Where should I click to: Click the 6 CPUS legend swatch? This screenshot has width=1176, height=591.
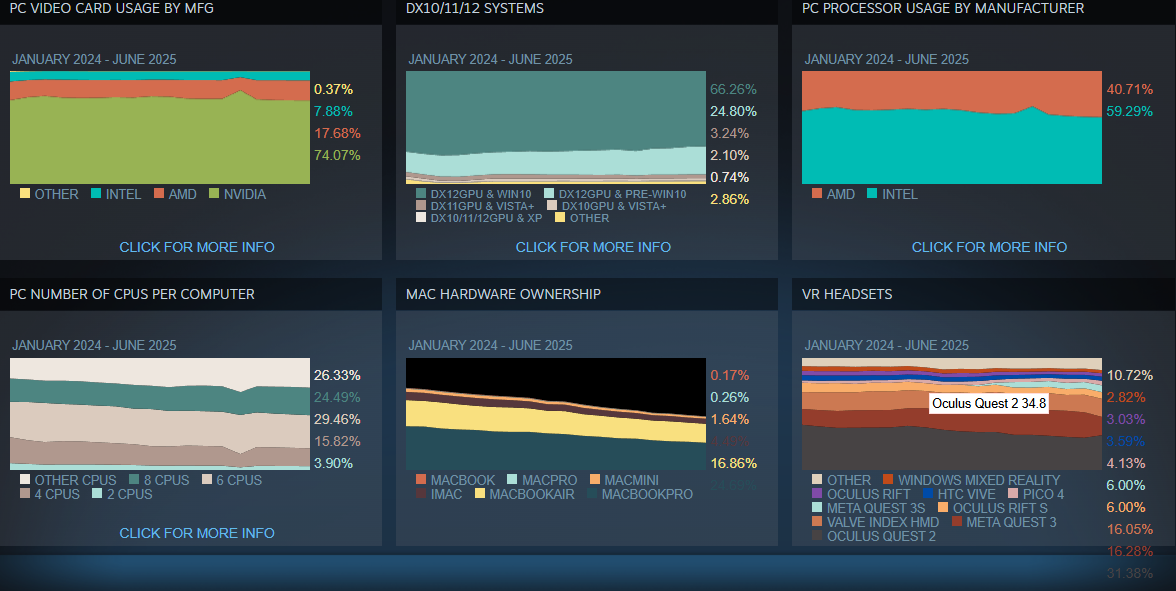pos(208,480)
